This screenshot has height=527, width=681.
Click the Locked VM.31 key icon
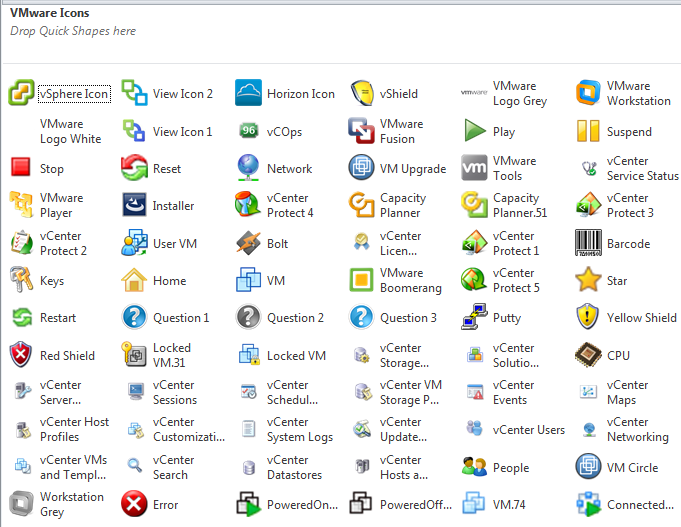tap(134, 355)
